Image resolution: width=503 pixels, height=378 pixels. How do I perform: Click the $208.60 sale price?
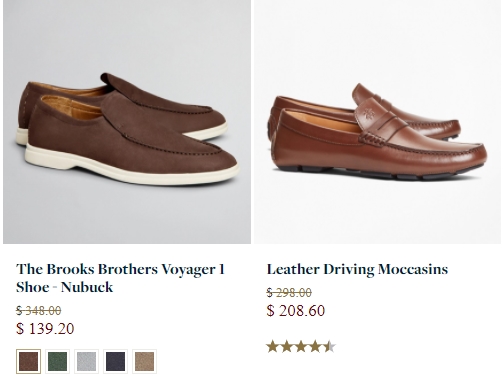pyautogui.click(x=296, y=311)
